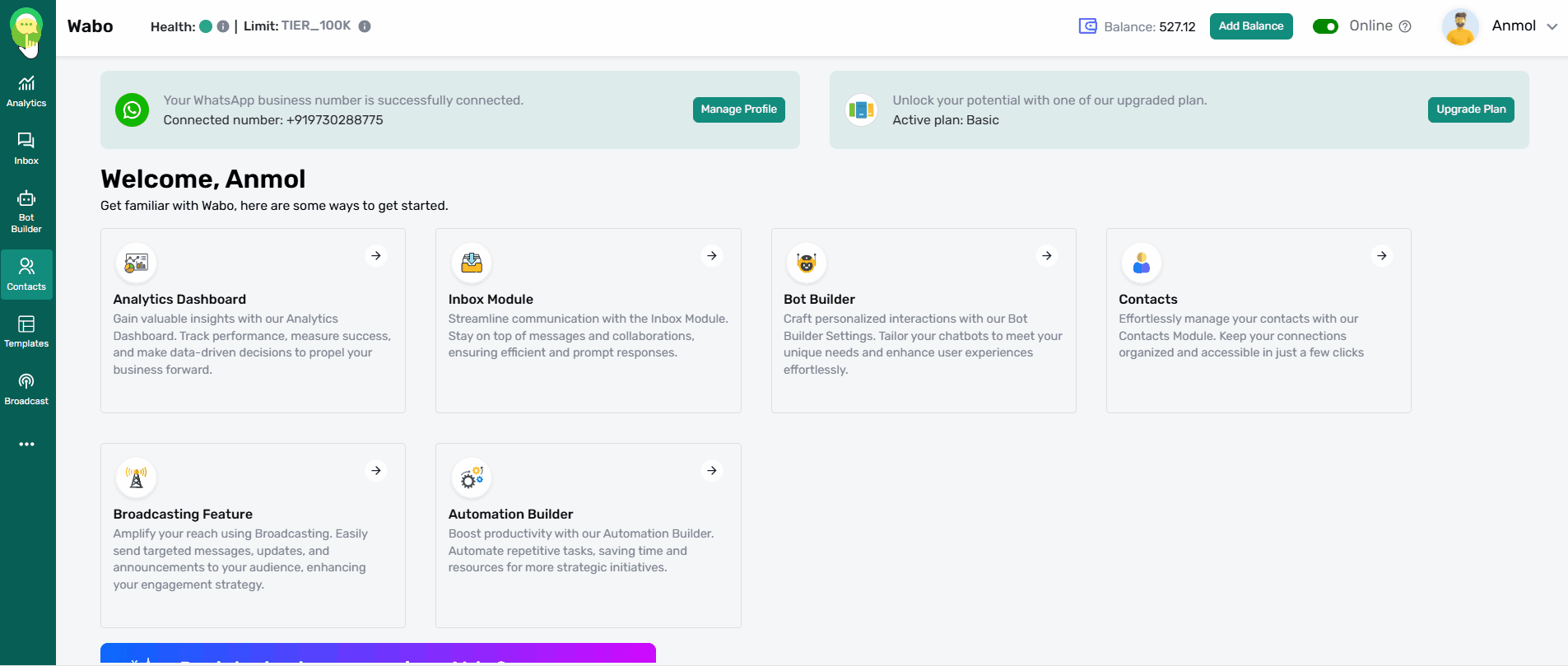
Task: Click the Add Balance button
Action: tap(1251, 26)
